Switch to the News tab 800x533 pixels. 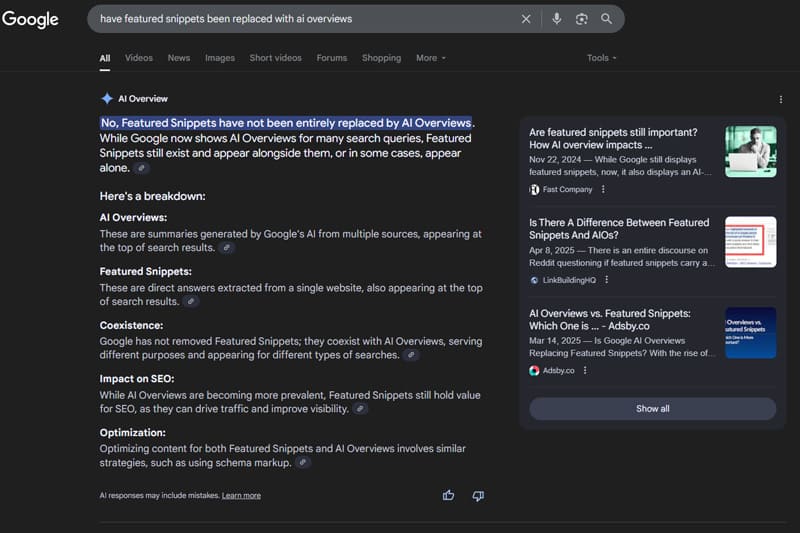(179, 58)
